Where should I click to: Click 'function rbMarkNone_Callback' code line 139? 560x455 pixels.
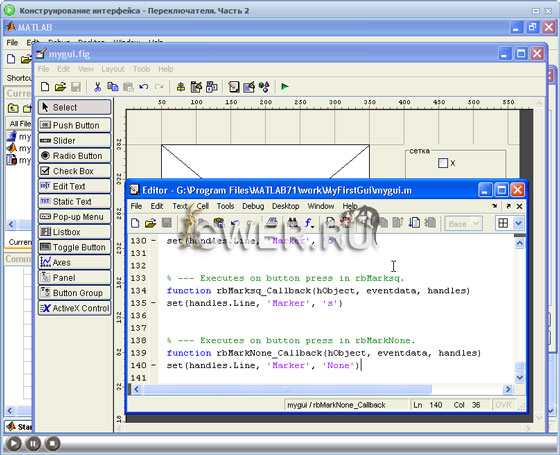(324, 353)
